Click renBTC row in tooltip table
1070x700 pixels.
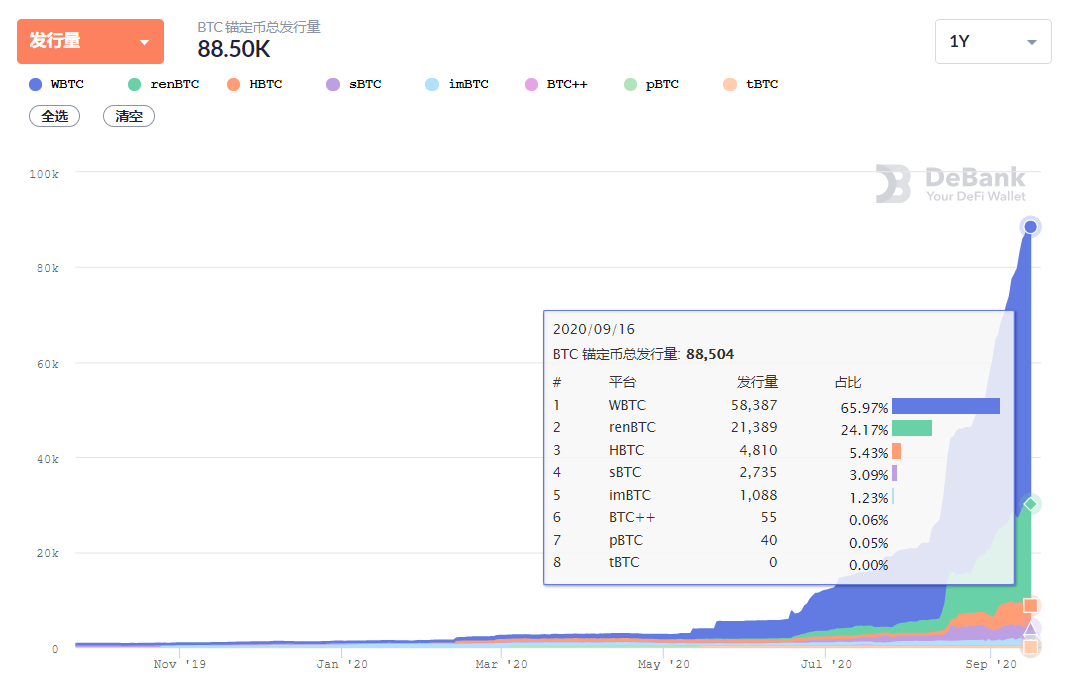tap(777, 428)
